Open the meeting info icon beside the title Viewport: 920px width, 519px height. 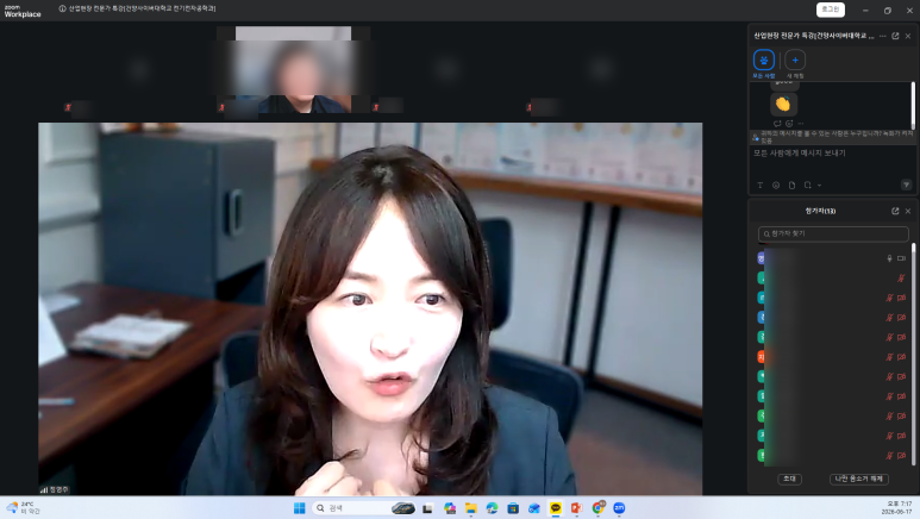click(x=62, y=9)
